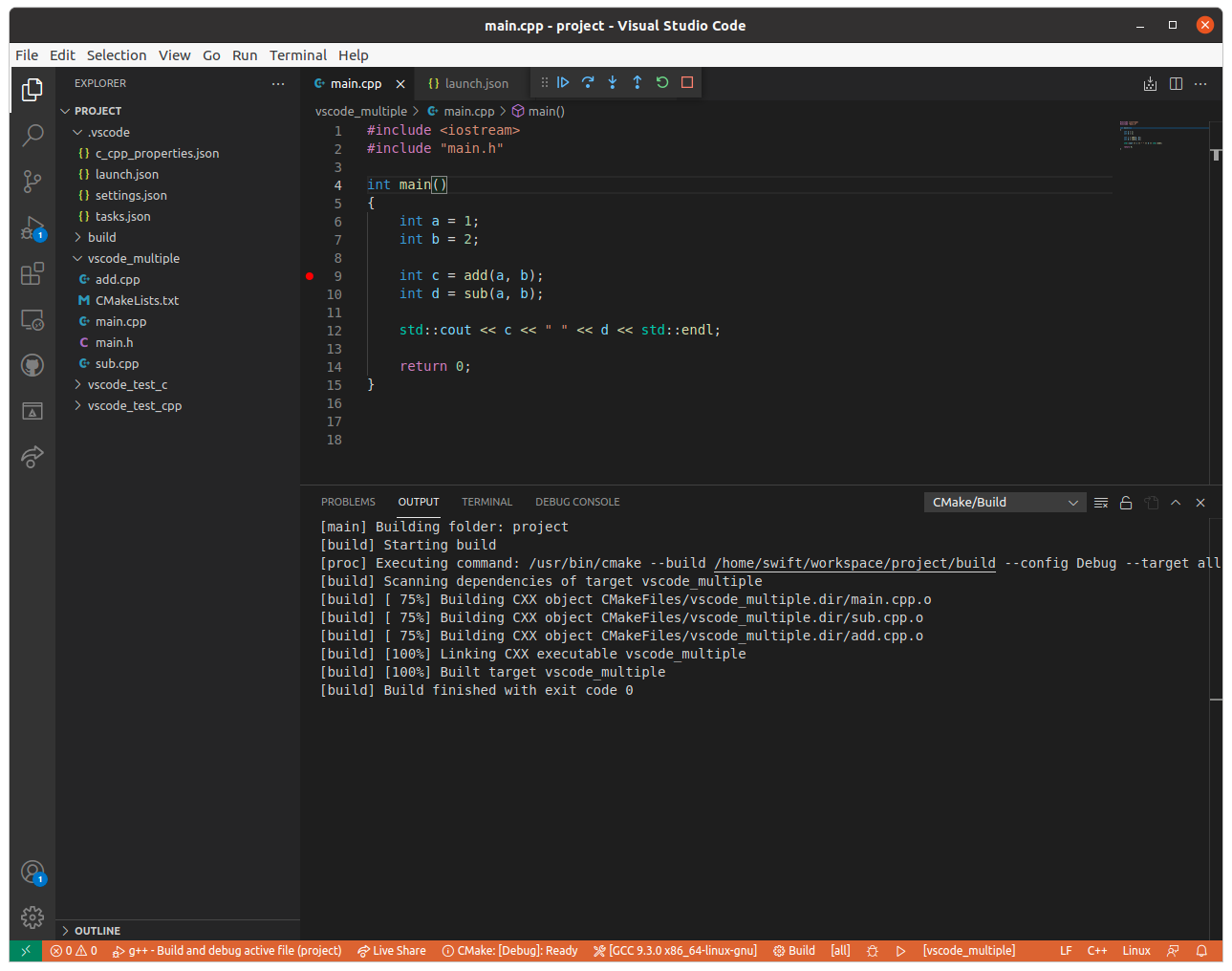The image size is (1232, 971).
Task: Show notifications bell in status bar
Action: click(1201, 951)
